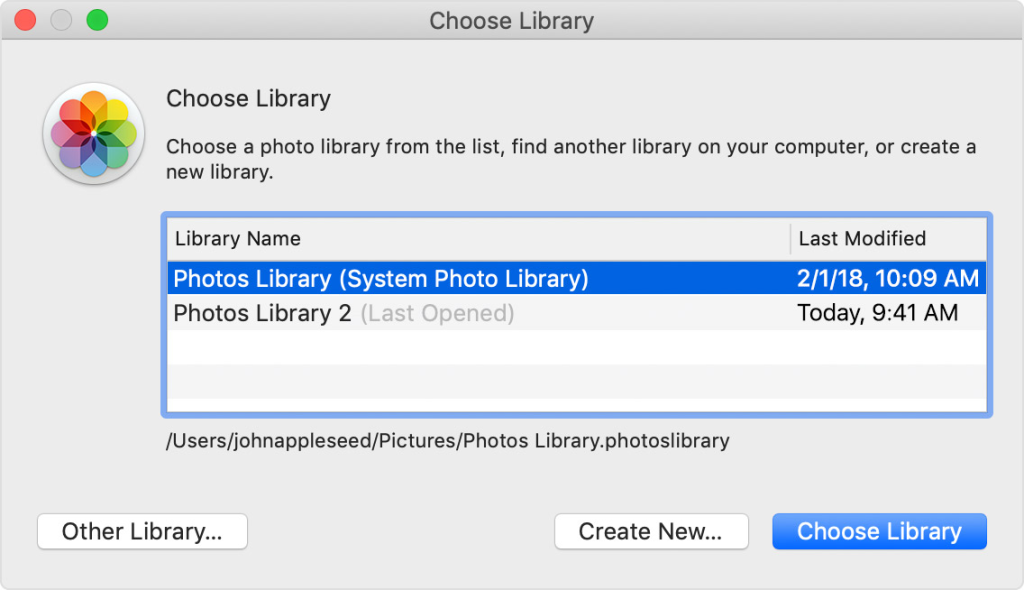Sort by the Last Modified column header
This screenshot has width=1024, height=590.
tap(862, 239)
